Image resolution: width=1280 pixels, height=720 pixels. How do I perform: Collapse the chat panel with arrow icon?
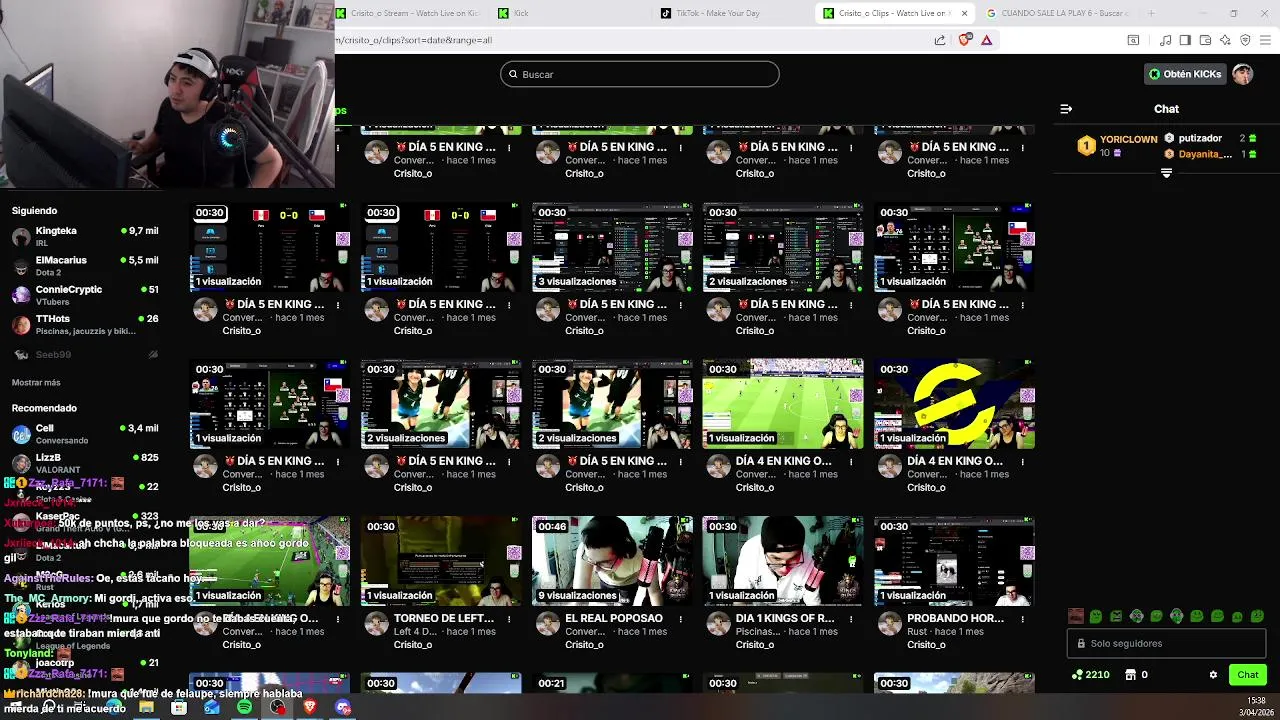[1066, 109]
